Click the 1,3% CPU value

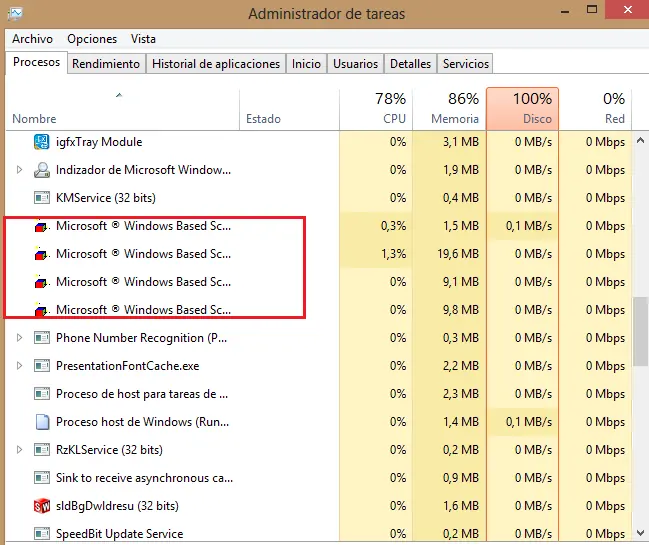pos(393,254)
